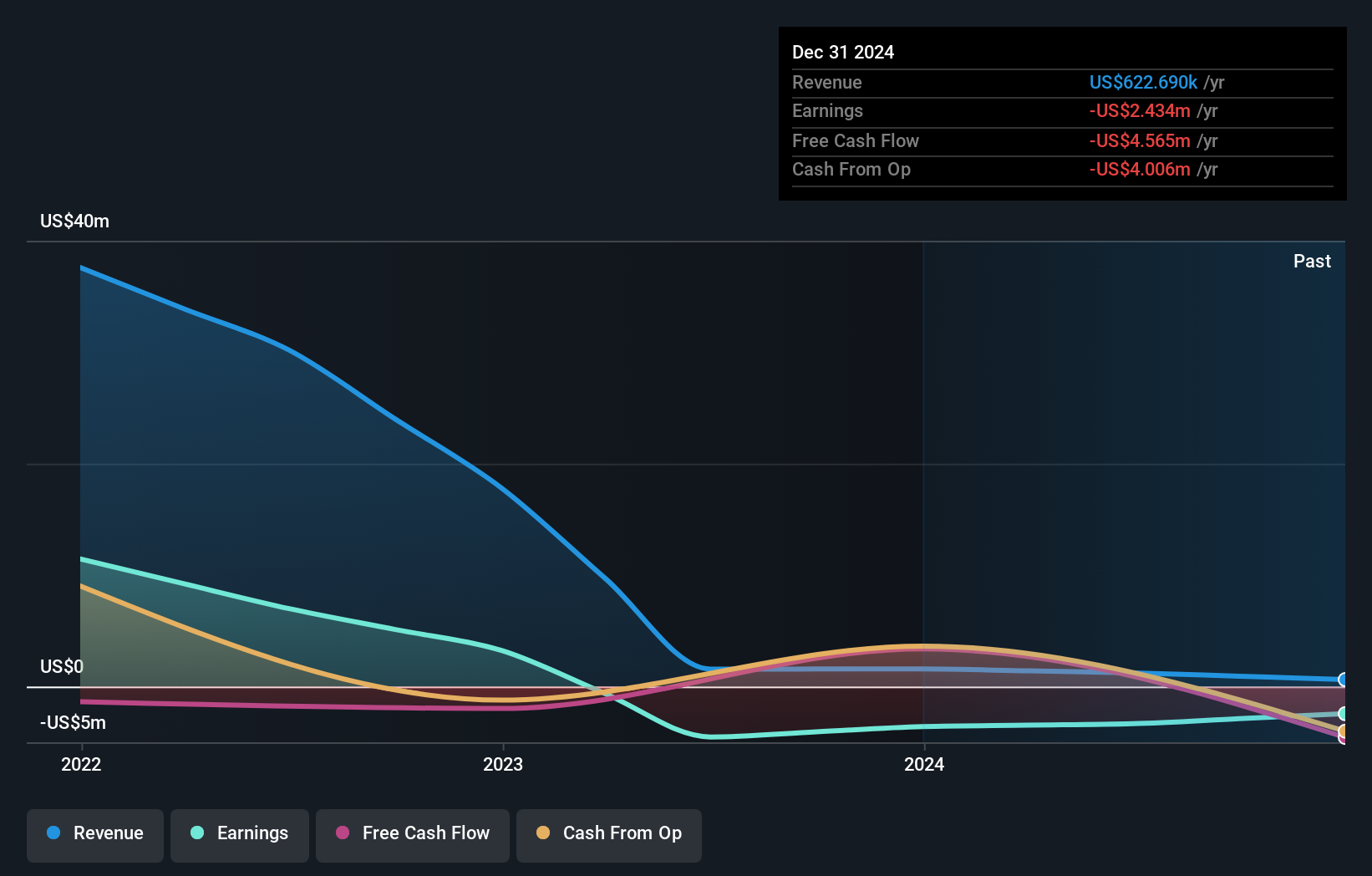Switch to the Past section of chart
The image size is (1372, 876).
(1312, 261)
